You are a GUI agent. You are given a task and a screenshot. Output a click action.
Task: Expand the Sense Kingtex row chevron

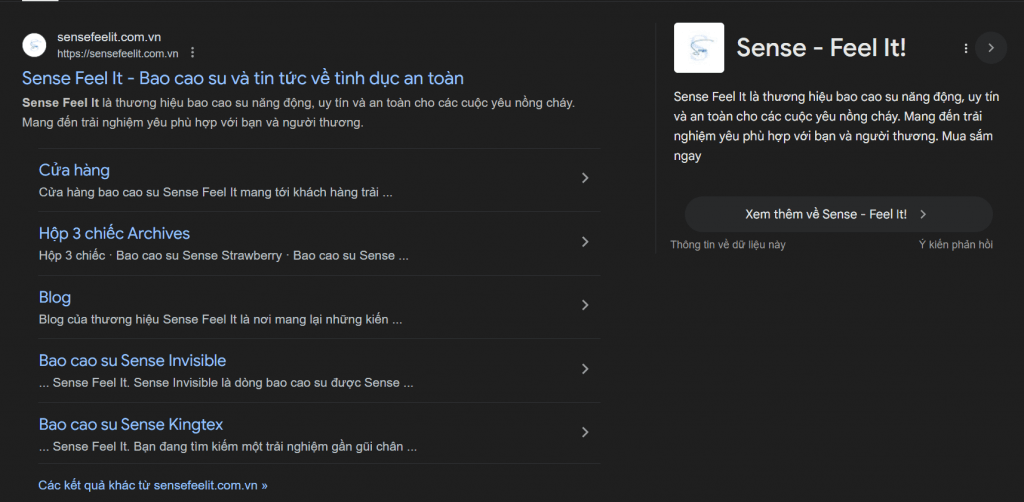pos(585,432)
